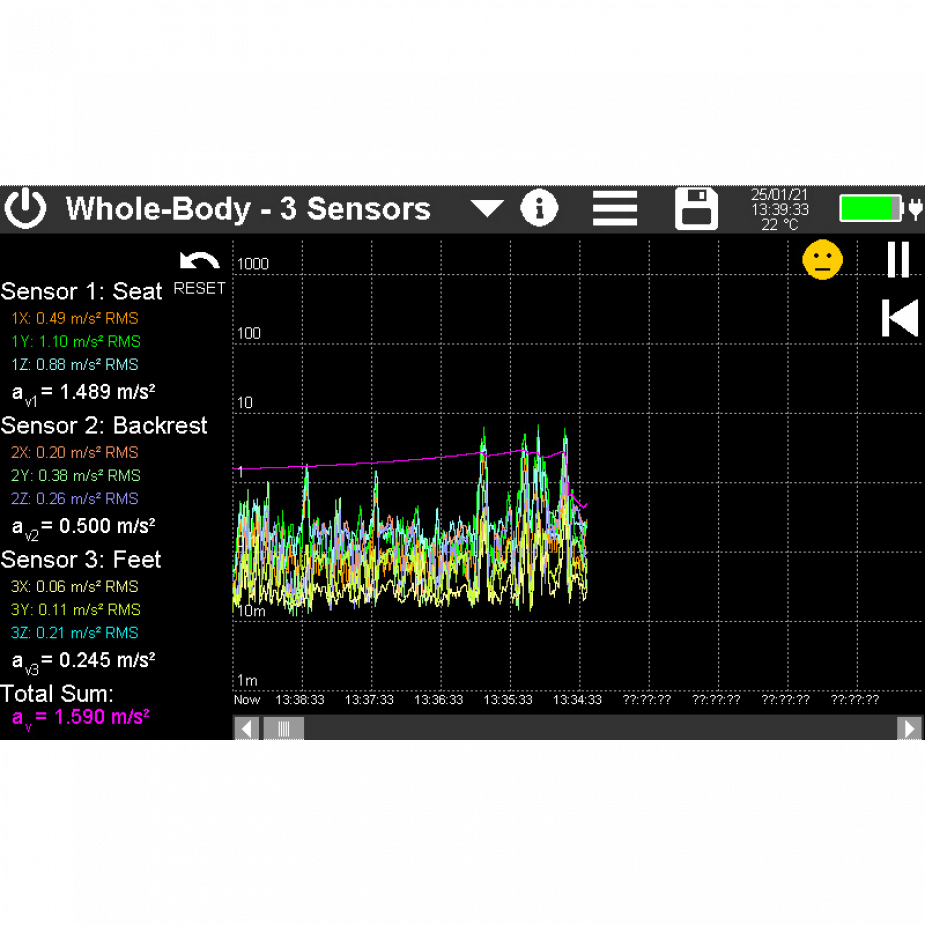Open the hamburger menu

tap(614, 209)
